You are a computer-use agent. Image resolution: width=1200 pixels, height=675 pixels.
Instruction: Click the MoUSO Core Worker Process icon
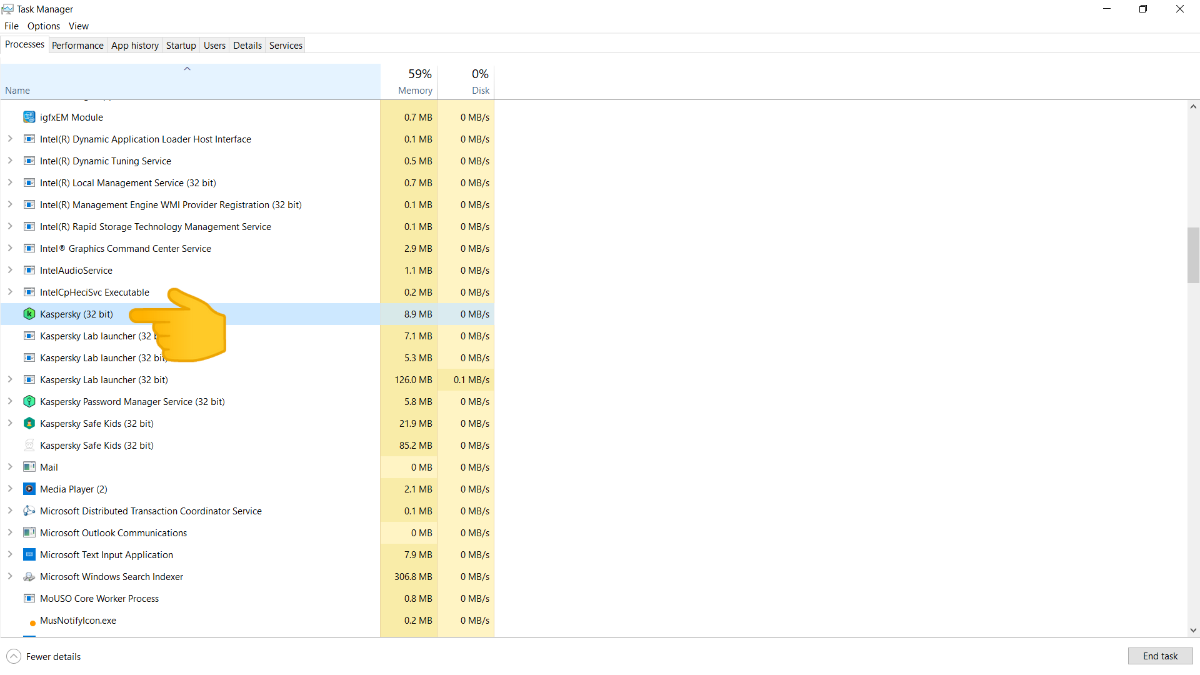(29, 599)
